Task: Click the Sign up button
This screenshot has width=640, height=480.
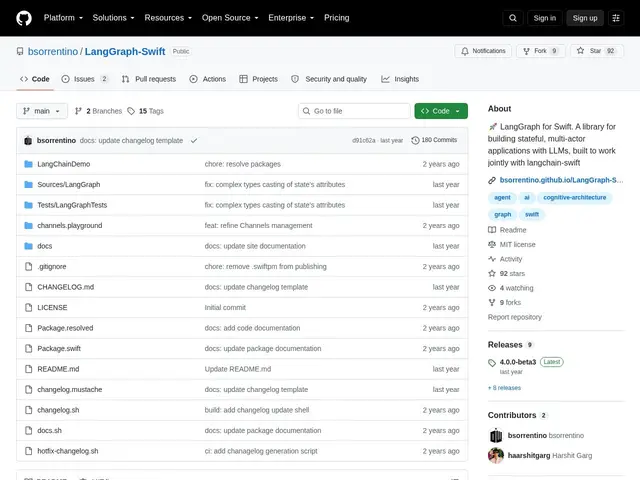Action: [x=584, y=18]
